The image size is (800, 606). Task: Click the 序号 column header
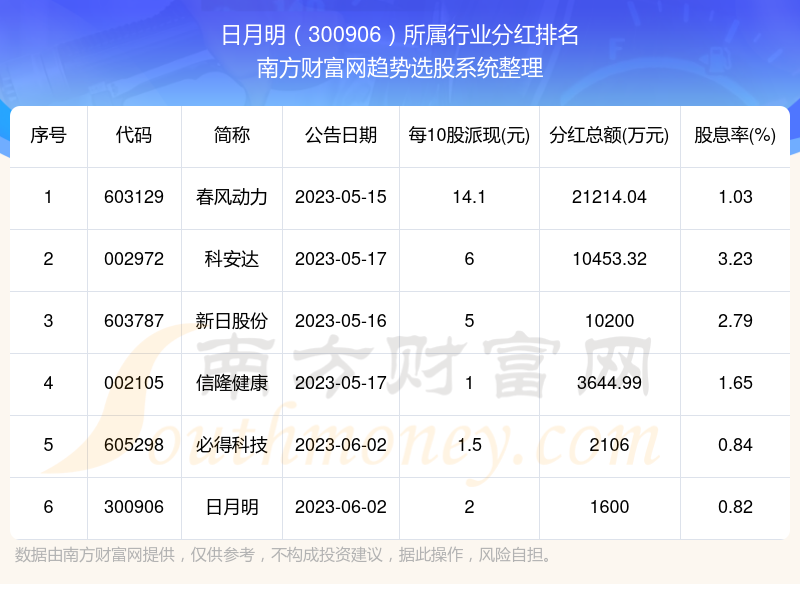(48, 135)
